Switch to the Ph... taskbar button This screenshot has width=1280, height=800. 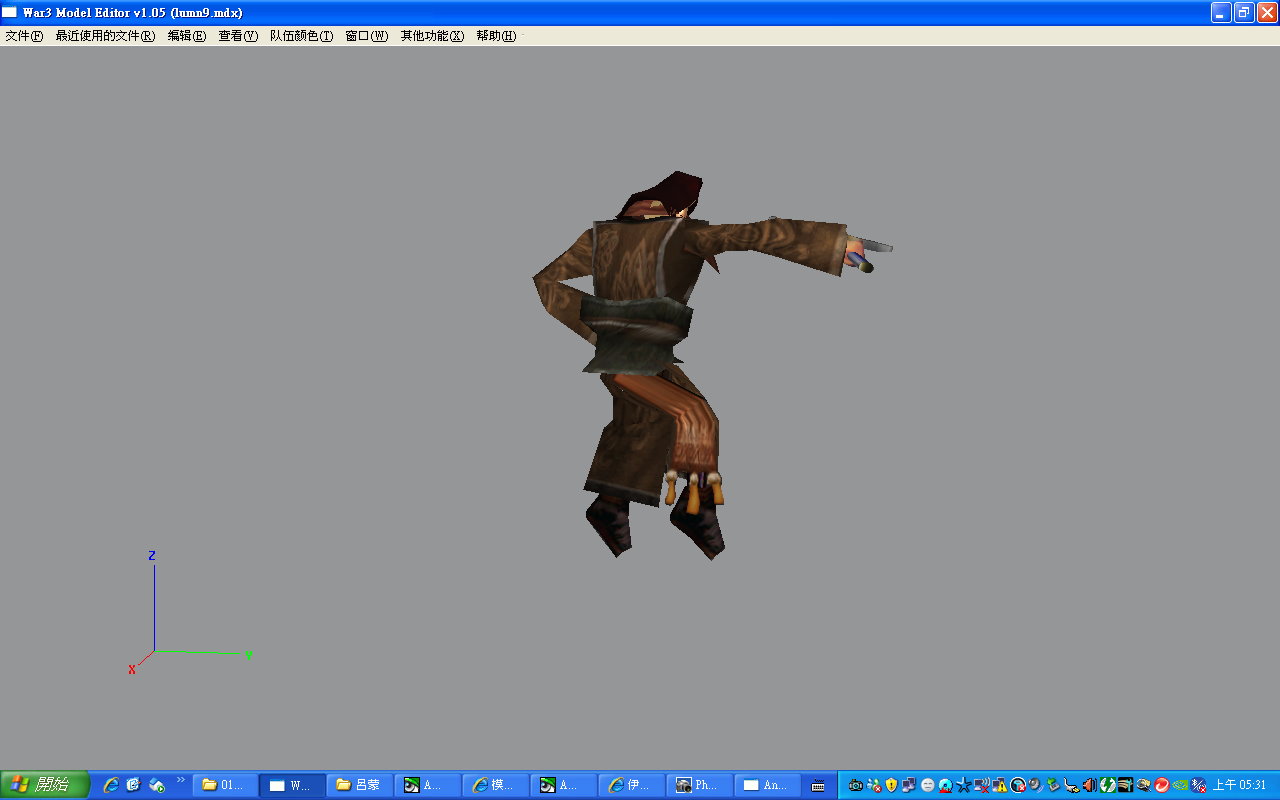[x=700, y=785]
